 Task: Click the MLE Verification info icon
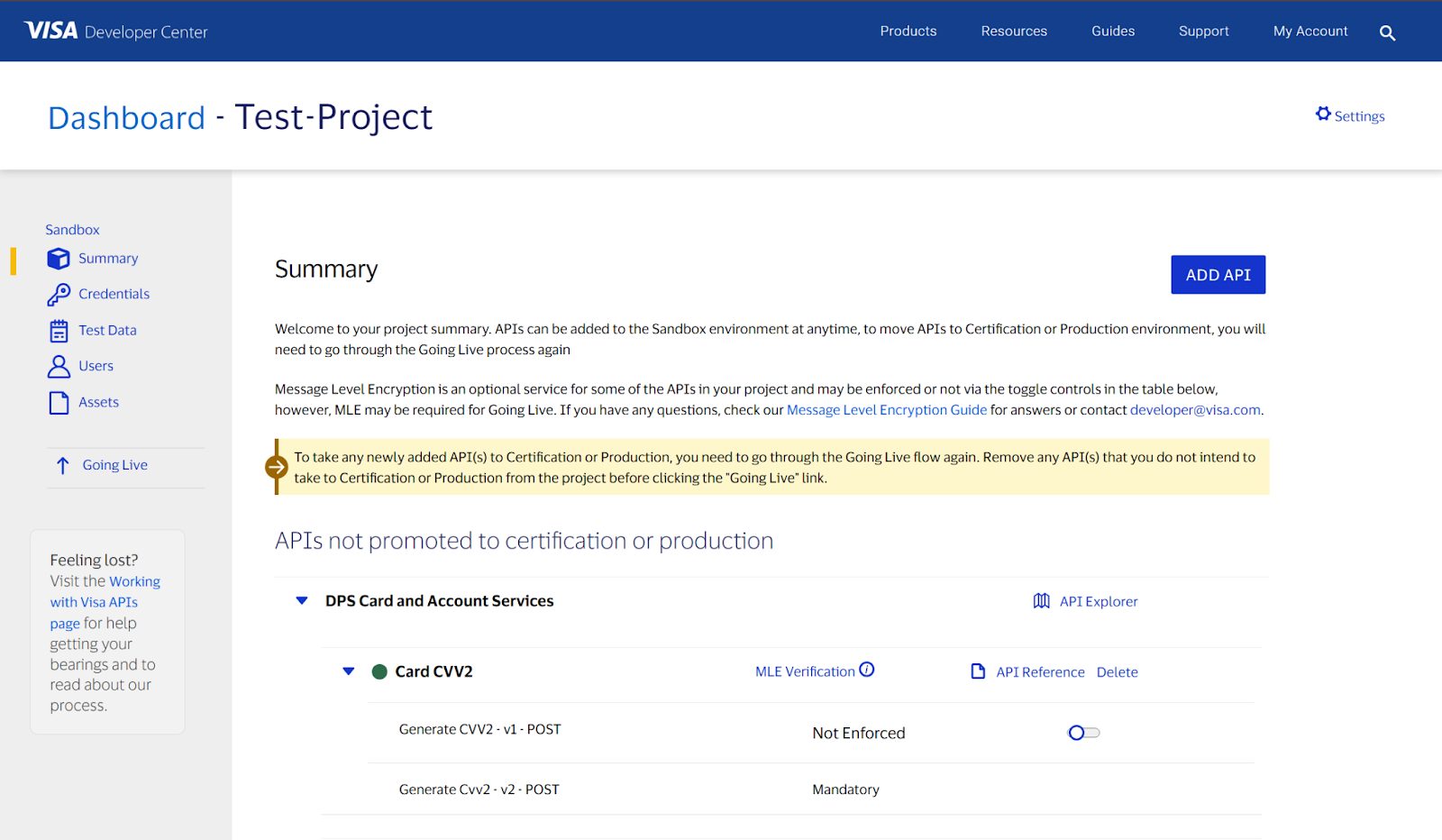point(867,670)
